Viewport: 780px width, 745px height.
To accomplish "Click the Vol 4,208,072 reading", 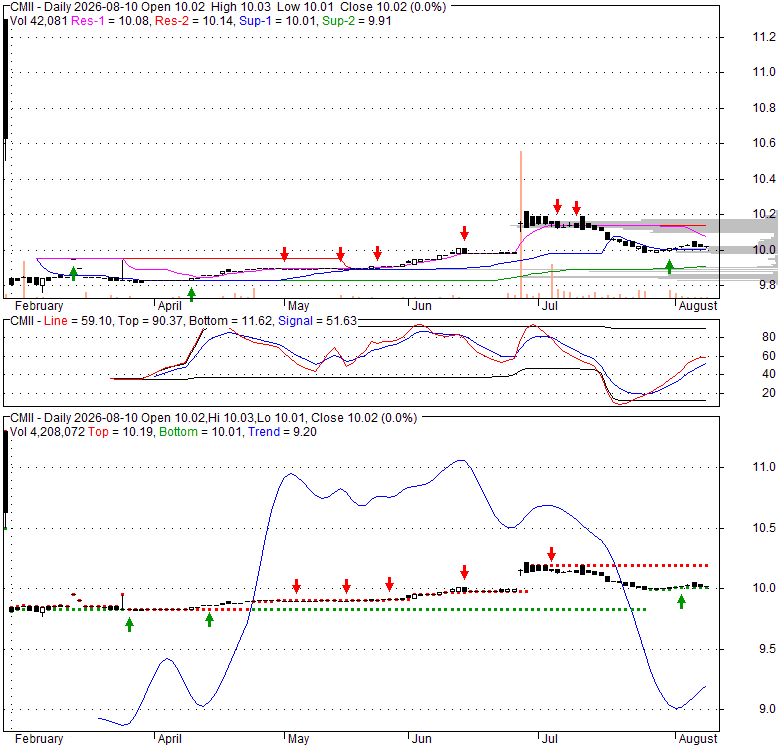I will tap(48, 432).
